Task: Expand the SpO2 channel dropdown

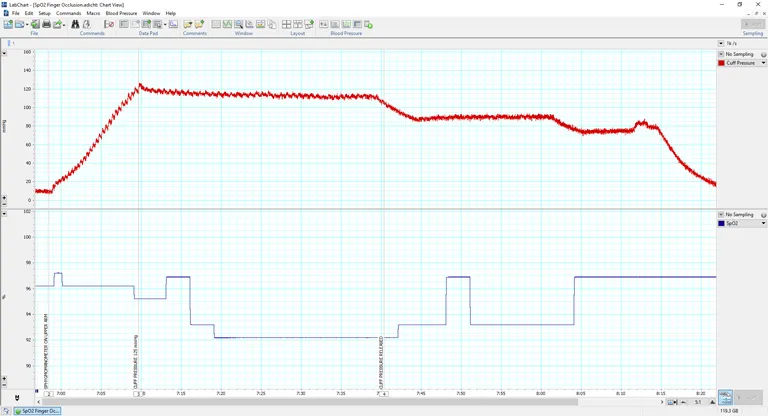Action: click(763, 223)
